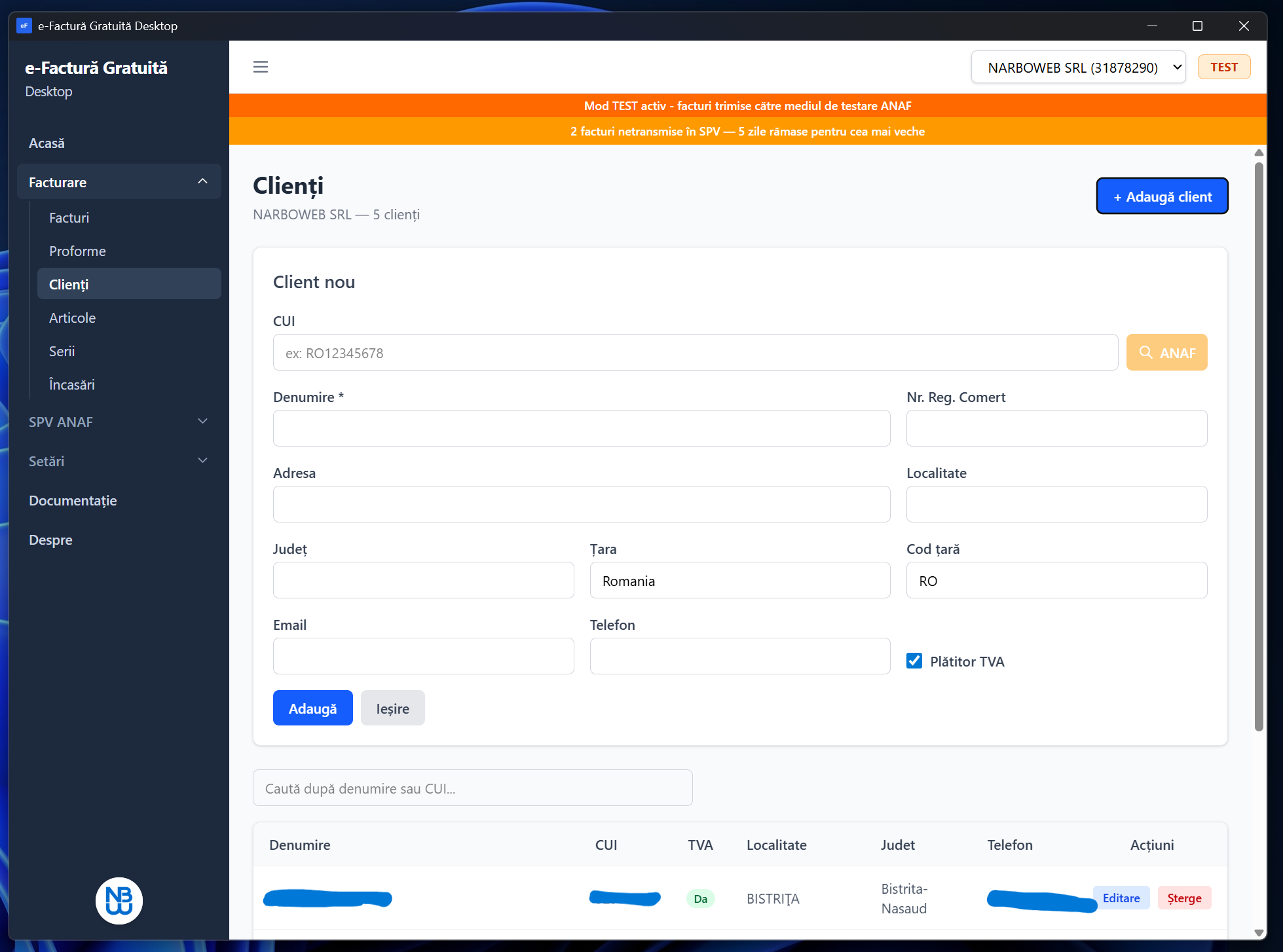
Task: Click the scrollbar down arrow
Action: (x=1258, y=932)
